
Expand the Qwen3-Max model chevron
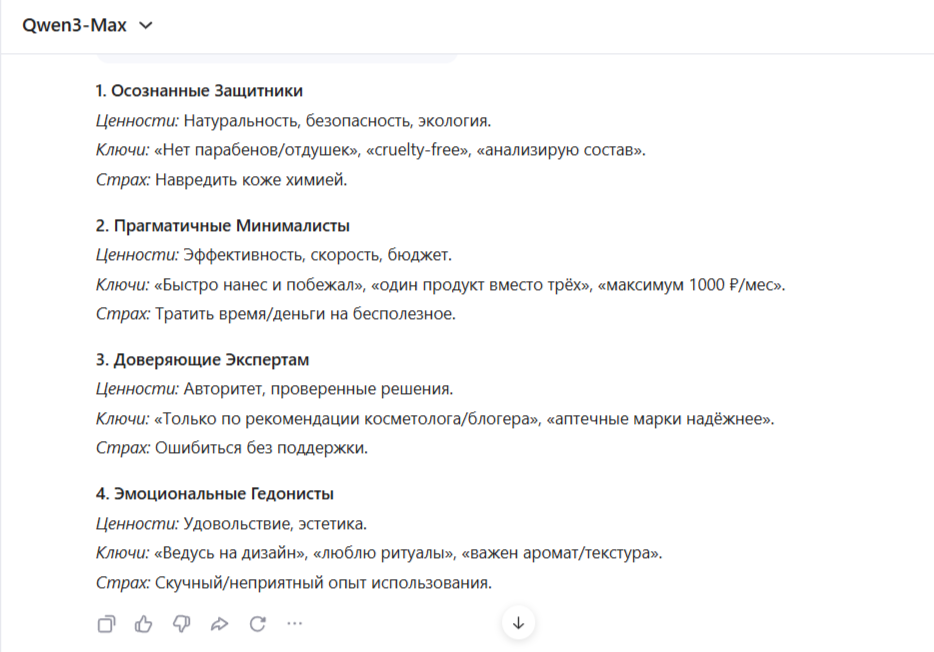pos(146,26)
